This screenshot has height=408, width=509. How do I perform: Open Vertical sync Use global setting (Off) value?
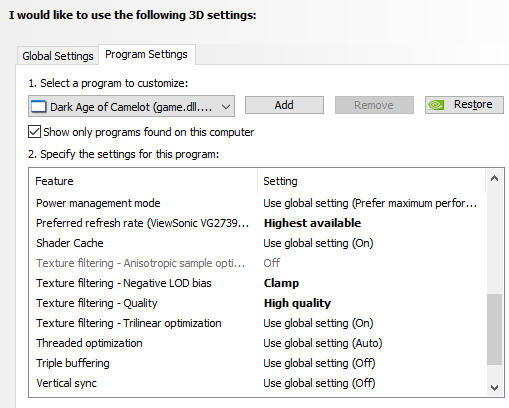pos(319,383)
